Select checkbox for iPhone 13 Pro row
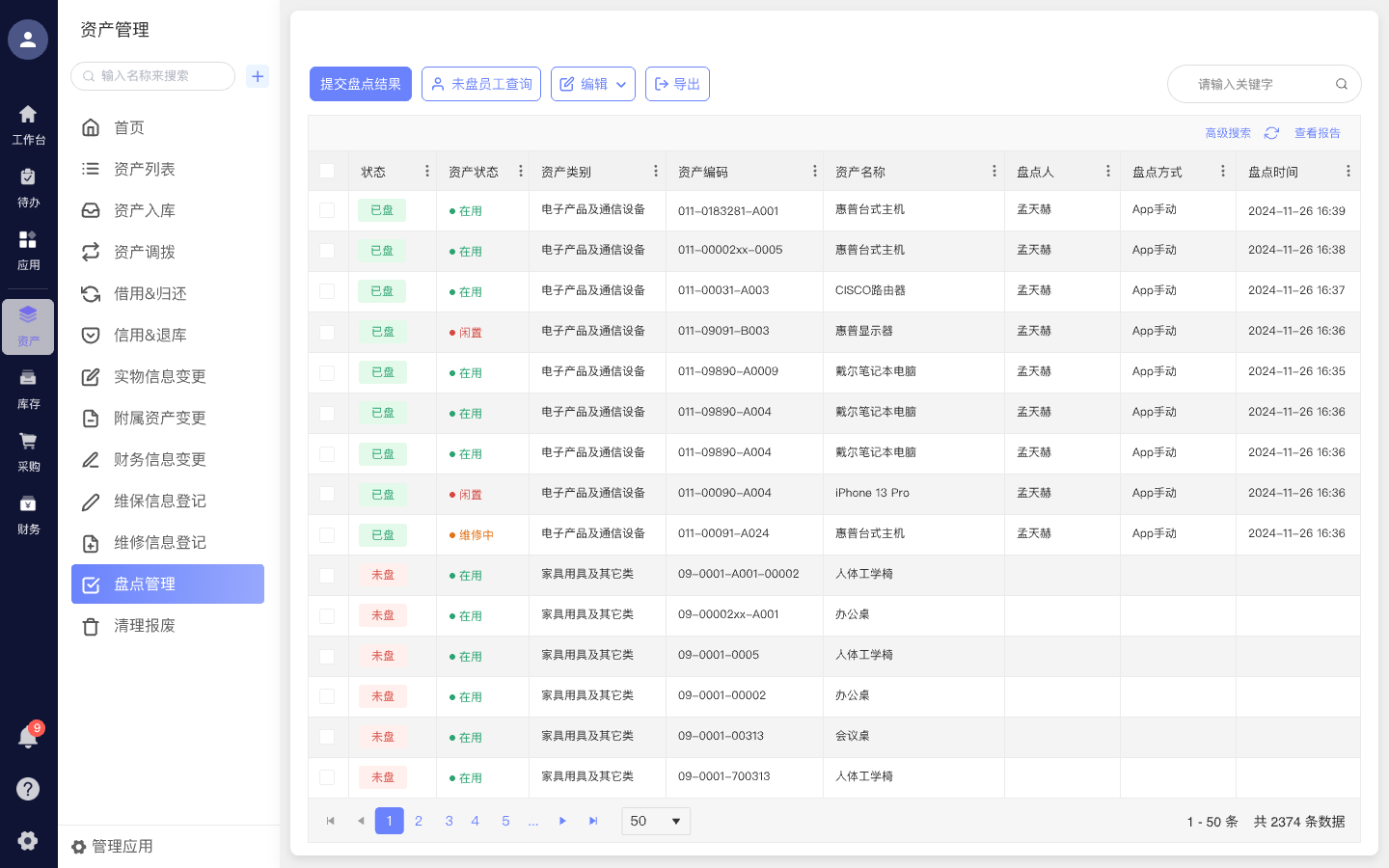The height and width of the screenshot is (868, 1389). (327, 494)
